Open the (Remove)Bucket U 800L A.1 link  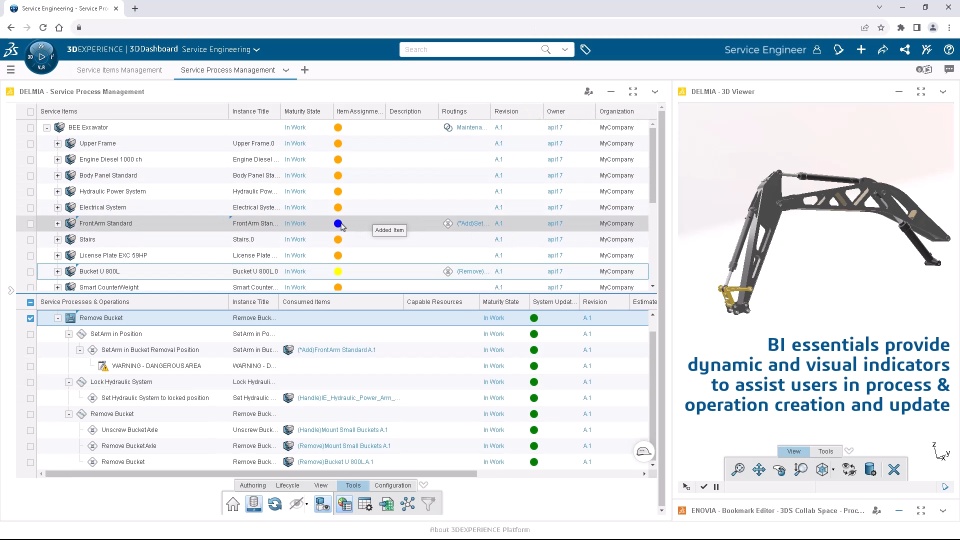[x=336, y=462]
